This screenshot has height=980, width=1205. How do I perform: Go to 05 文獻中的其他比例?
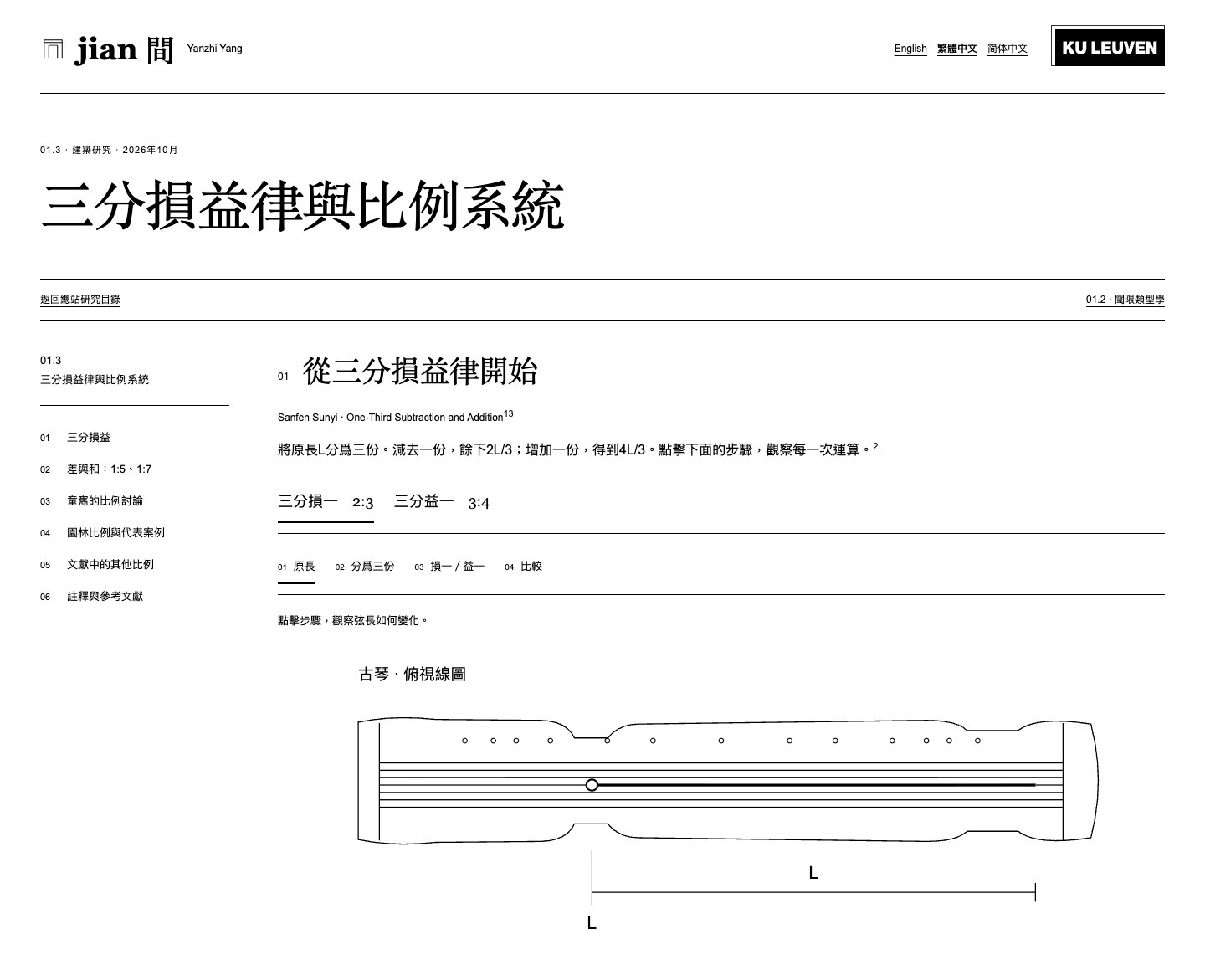click(x=97, y=565)
